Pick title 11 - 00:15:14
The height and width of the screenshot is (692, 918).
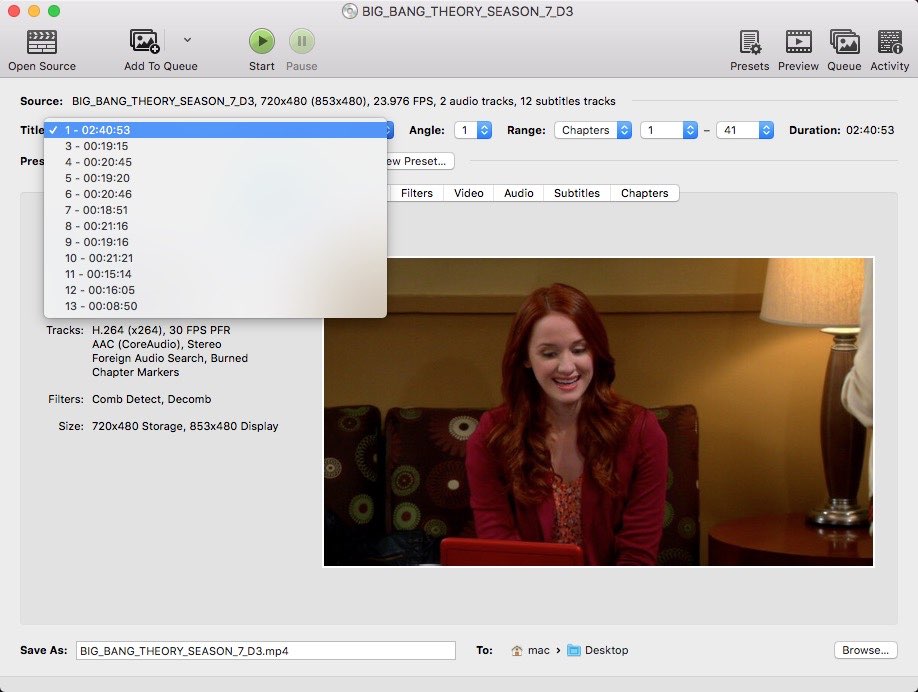pos(215,274)
